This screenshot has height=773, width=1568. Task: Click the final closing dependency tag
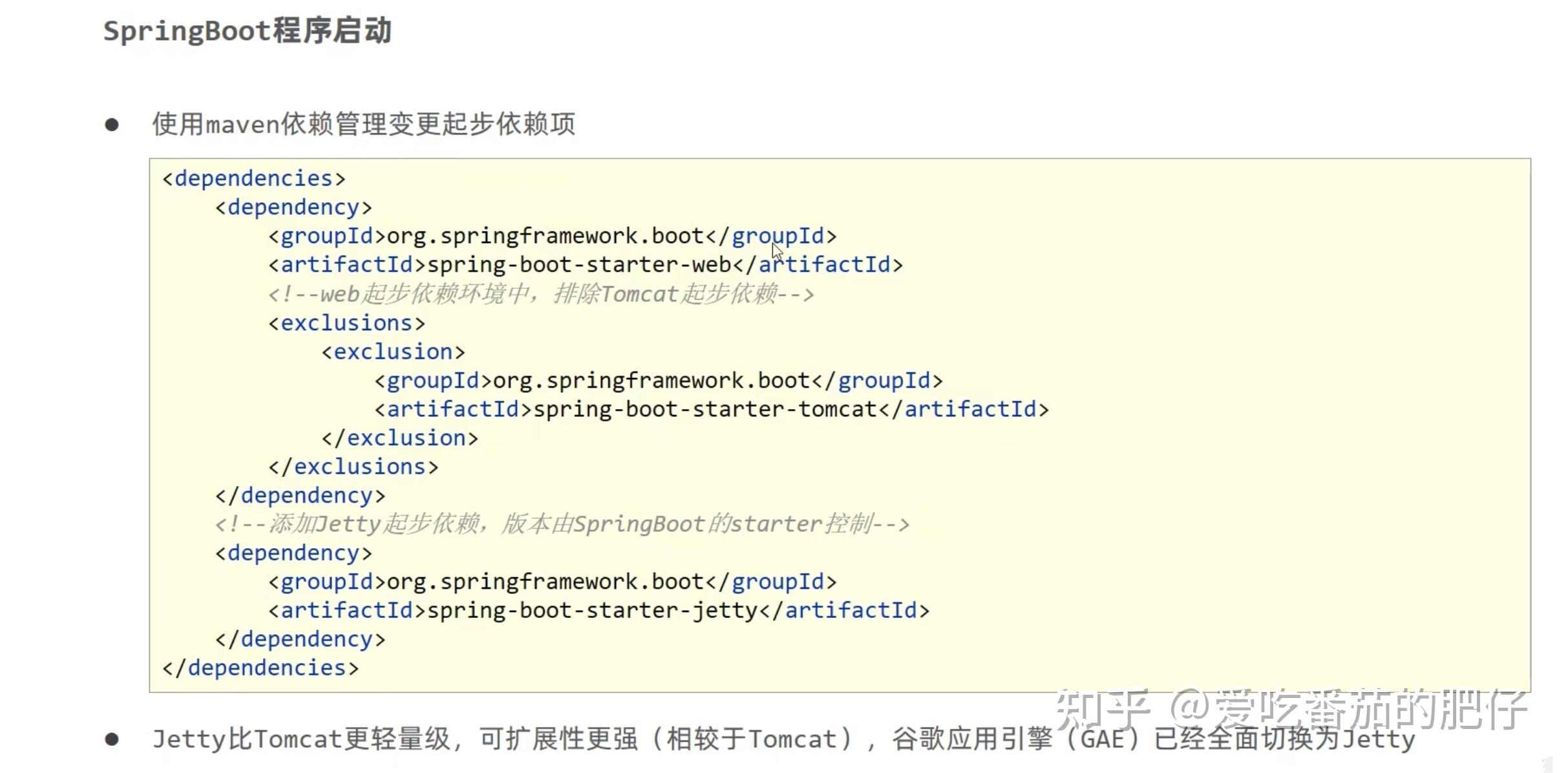(x=301, y=639)
